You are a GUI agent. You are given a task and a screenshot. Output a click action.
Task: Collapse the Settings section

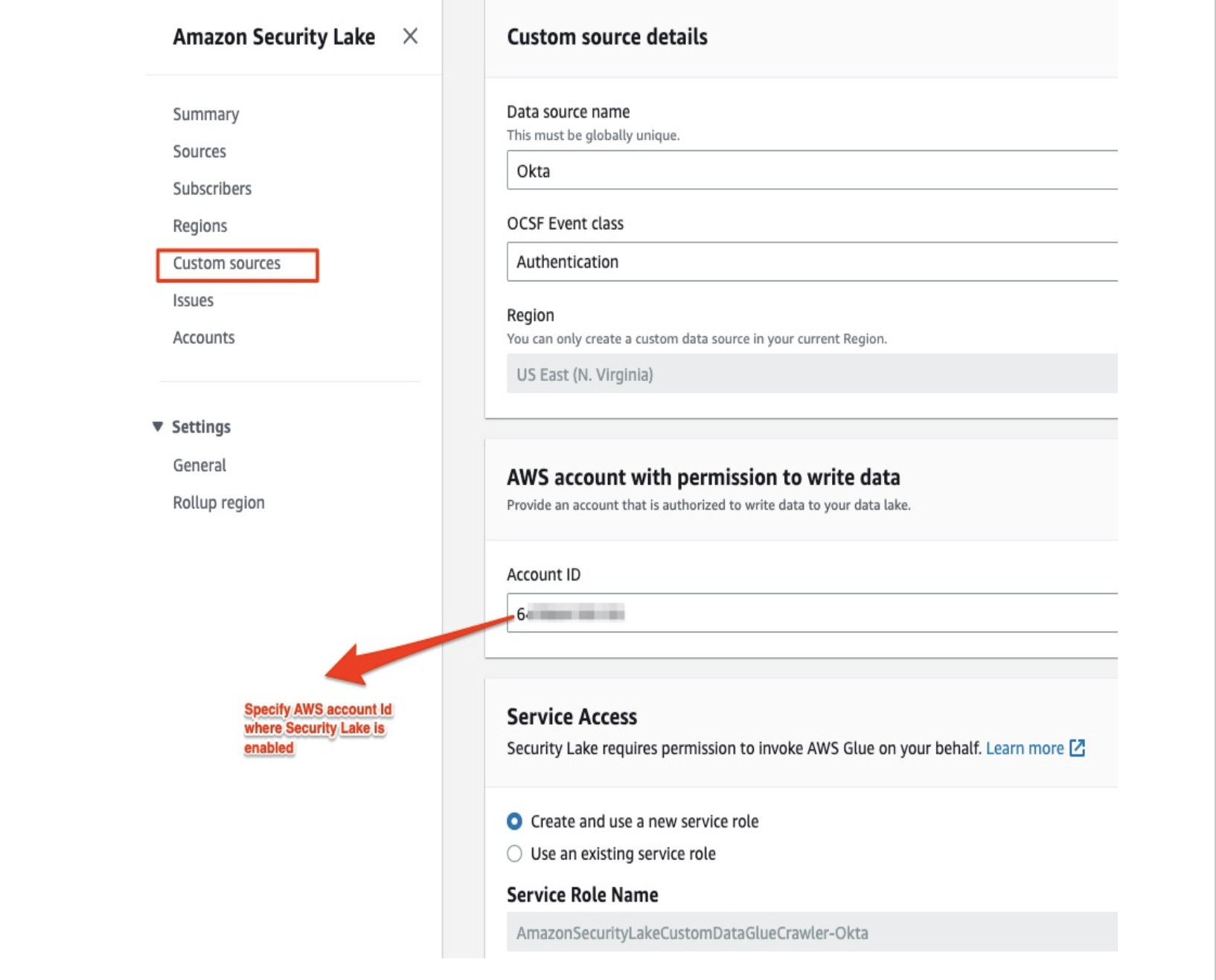[157, 426]
